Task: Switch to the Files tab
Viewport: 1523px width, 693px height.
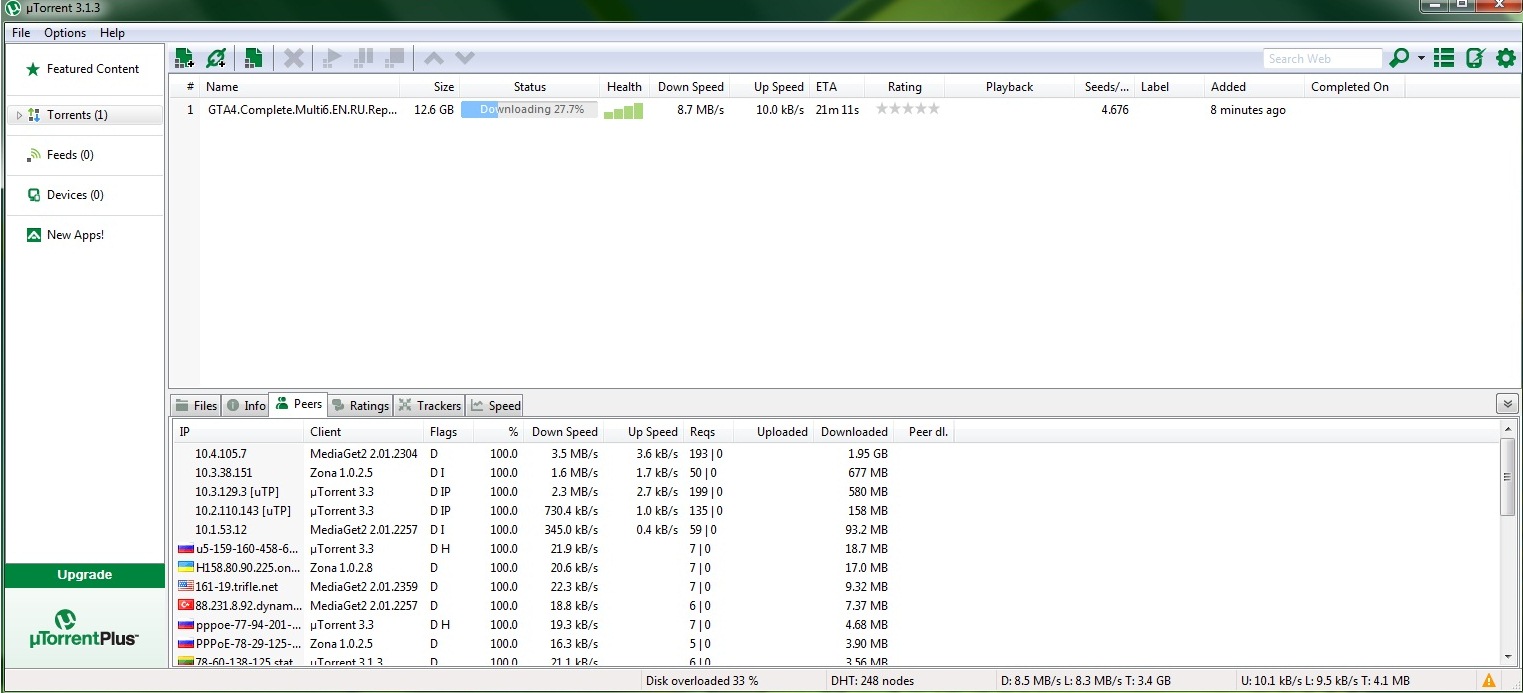Action: tap(195, 405)
